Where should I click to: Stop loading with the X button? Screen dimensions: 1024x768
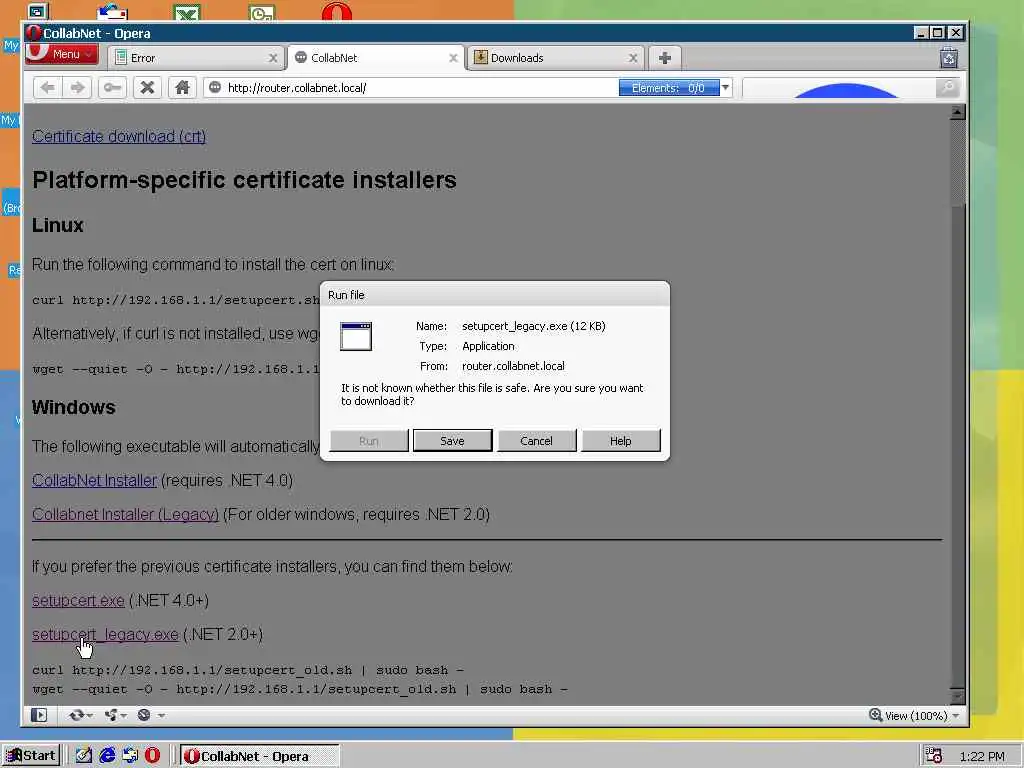click(x=148, y=88)
